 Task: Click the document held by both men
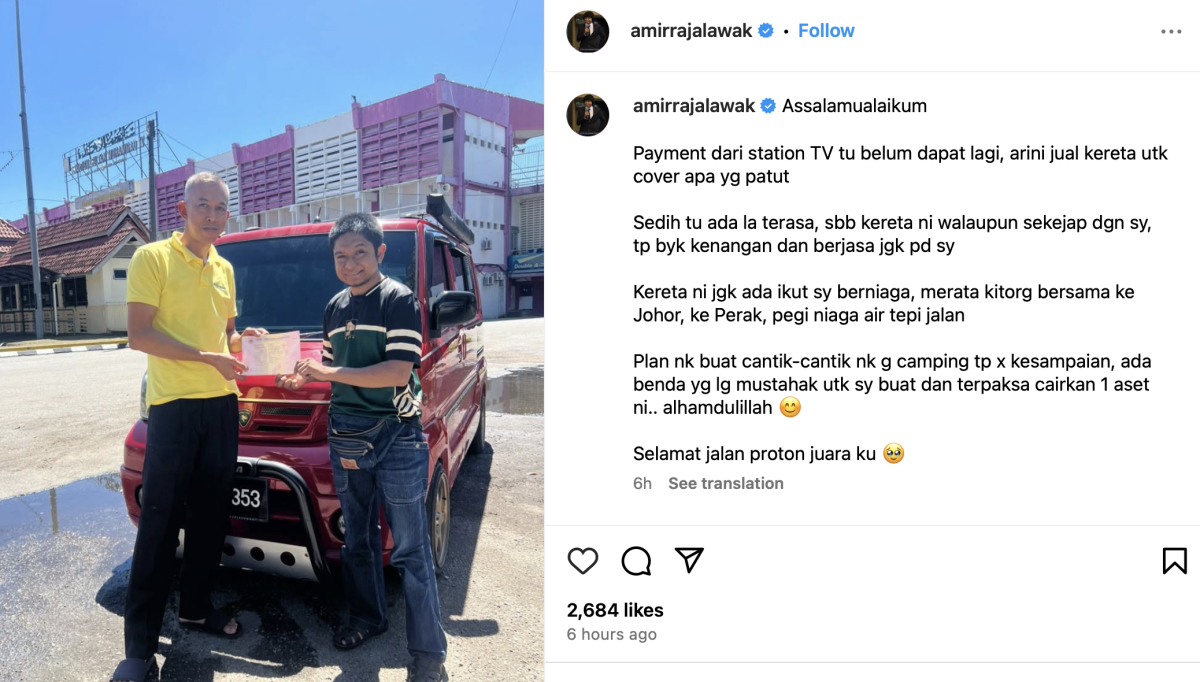(x=270, y=353)
